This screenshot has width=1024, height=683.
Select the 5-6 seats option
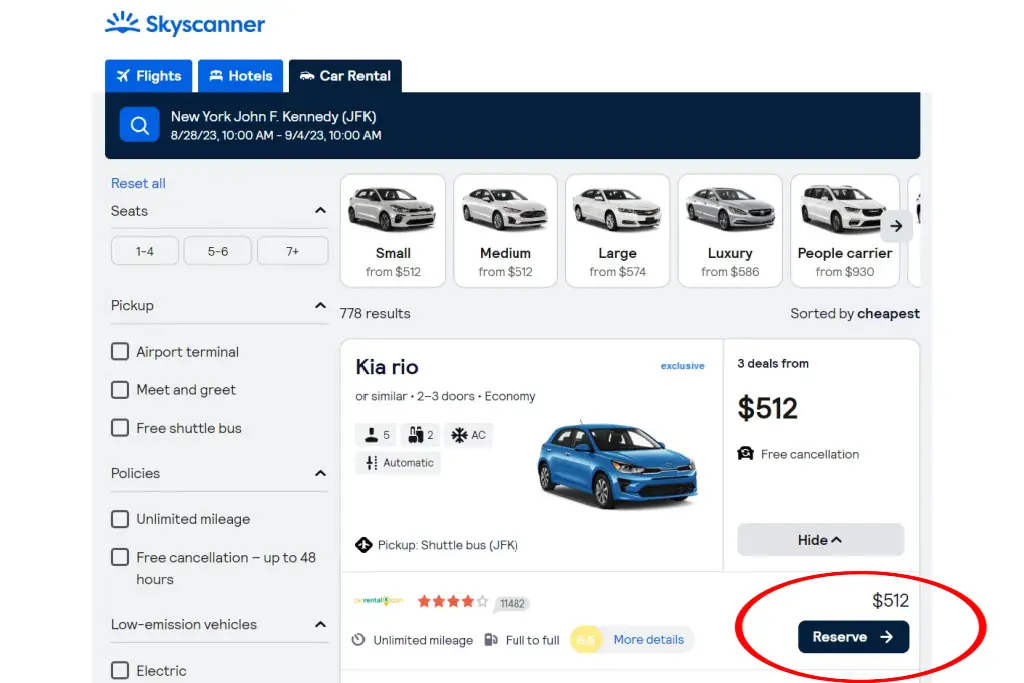click(x=217, y=251)
